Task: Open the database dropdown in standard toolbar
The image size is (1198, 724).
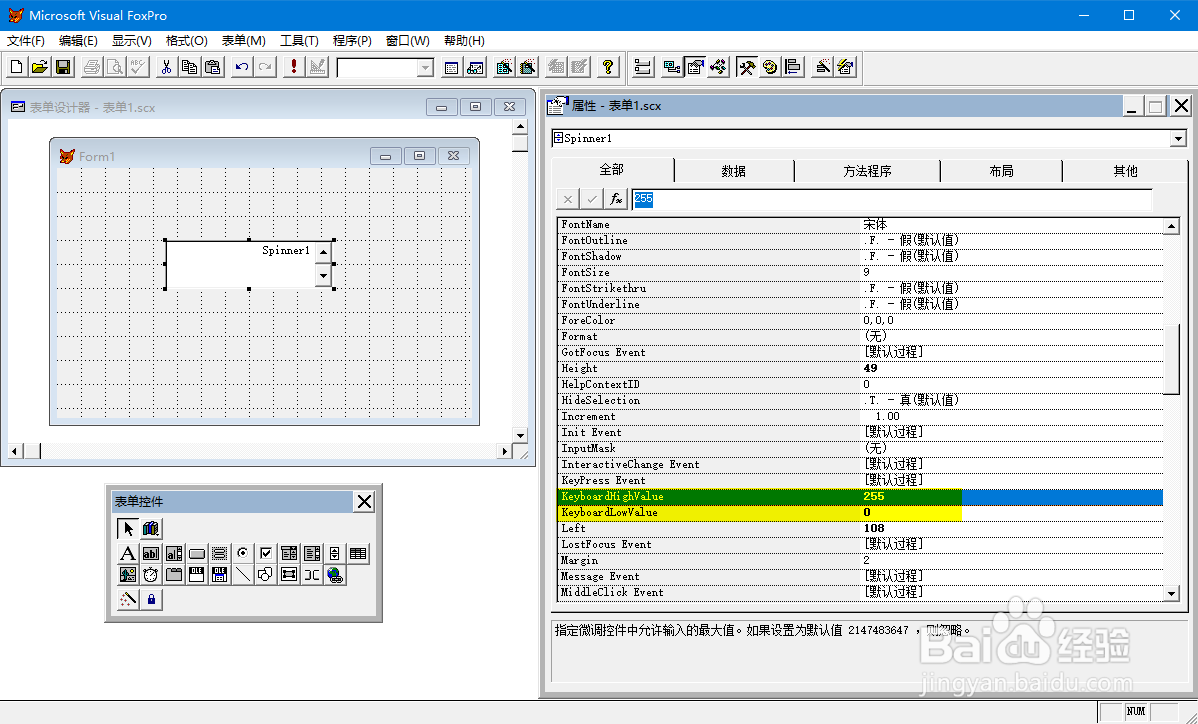Action: 426,68
